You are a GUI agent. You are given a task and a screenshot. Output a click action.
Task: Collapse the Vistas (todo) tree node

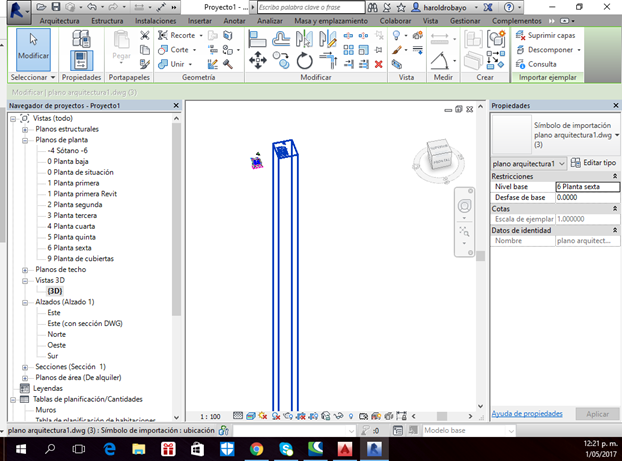[13, 119]
